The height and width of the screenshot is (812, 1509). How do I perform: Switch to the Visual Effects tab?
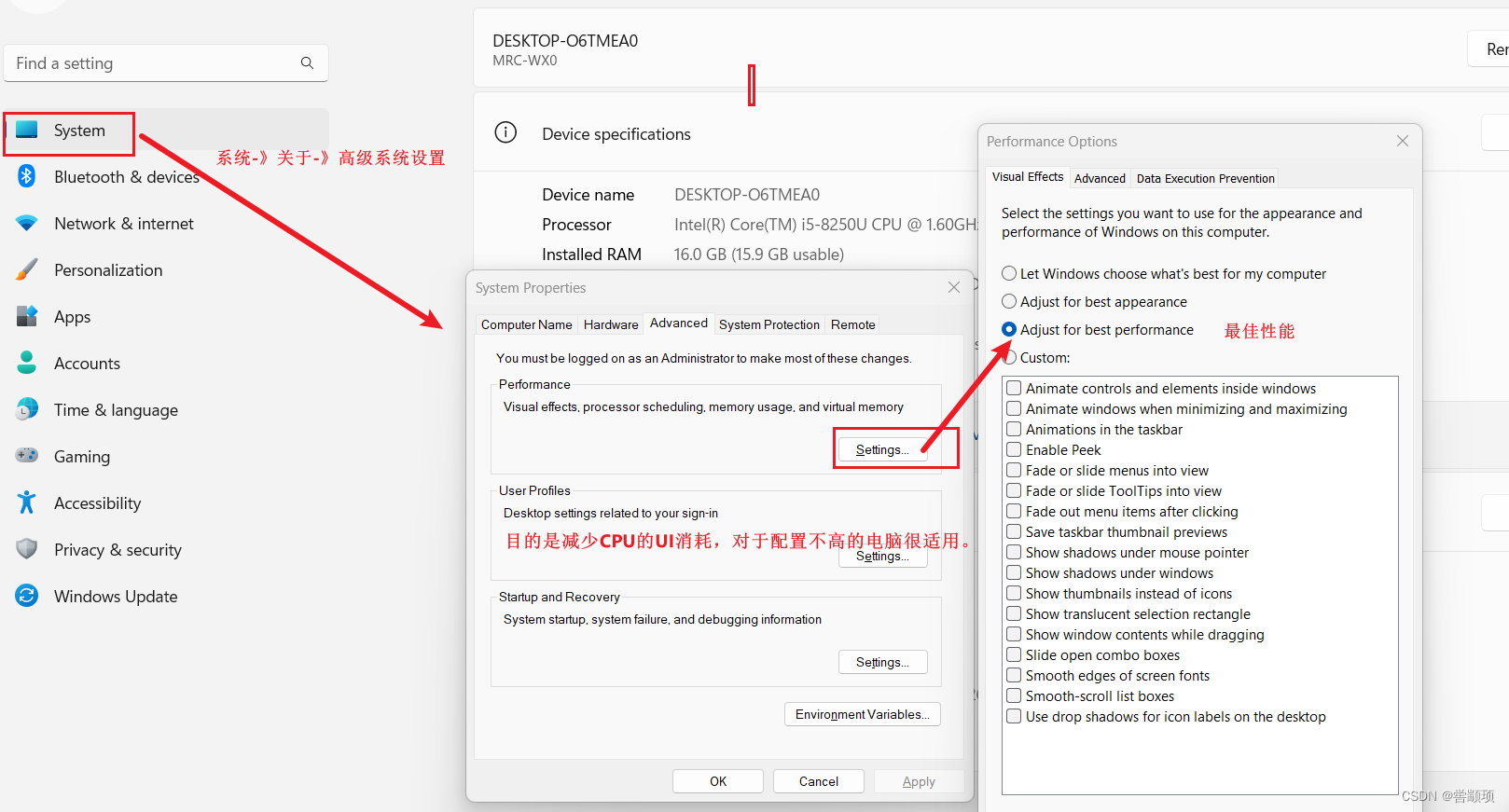coord(1027,177)
